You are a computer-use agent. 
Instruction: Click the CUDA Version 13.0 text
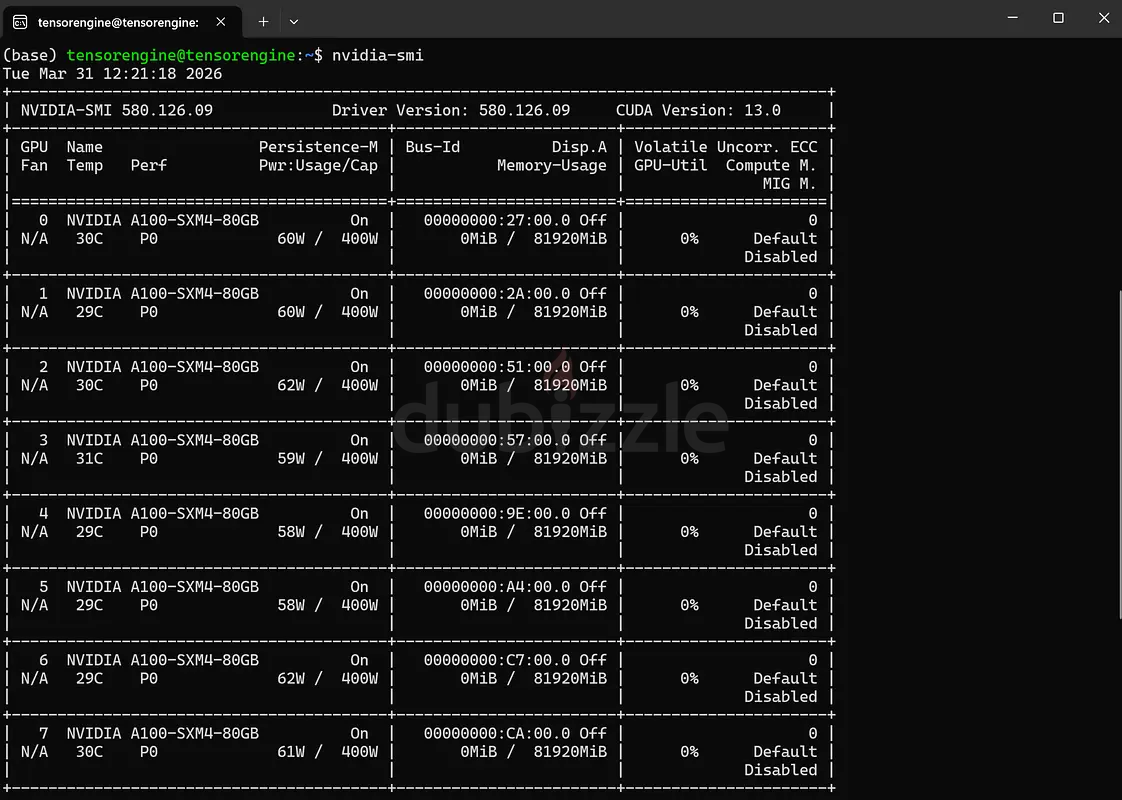coord(698,110)
